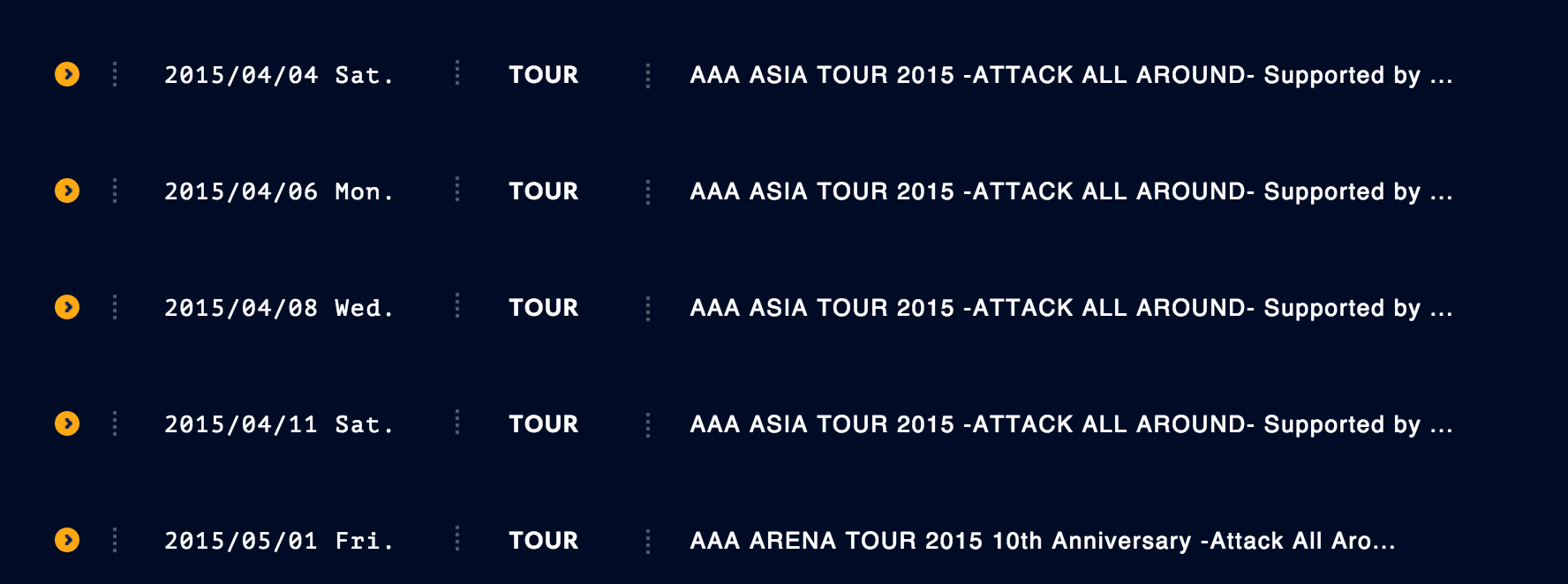Click the TOUR label on the 2015/05/01 row
The image size is (1568, 584).
[543, 541]
